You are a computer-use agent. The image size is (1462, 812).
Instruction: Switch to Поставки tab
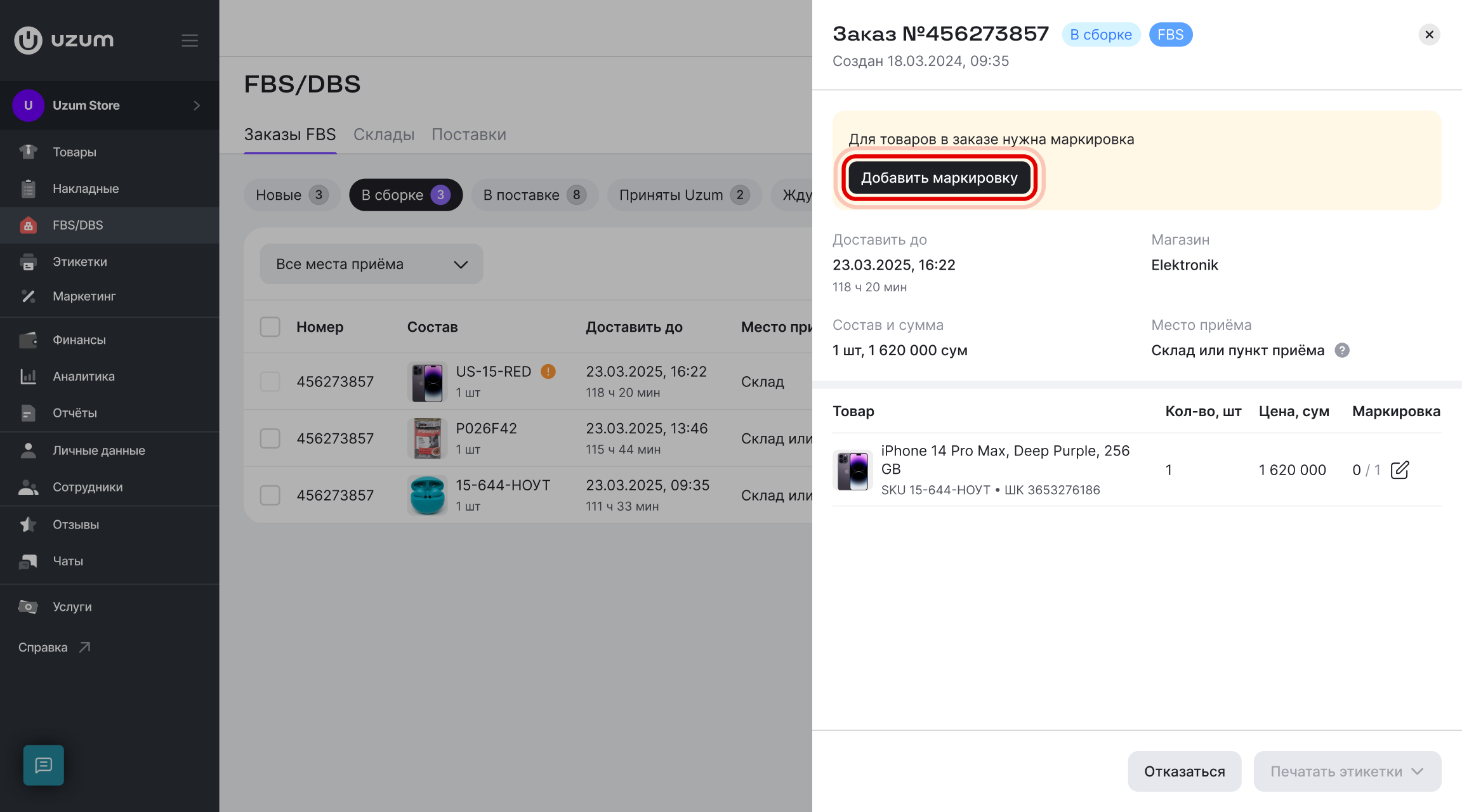(468, 134)
